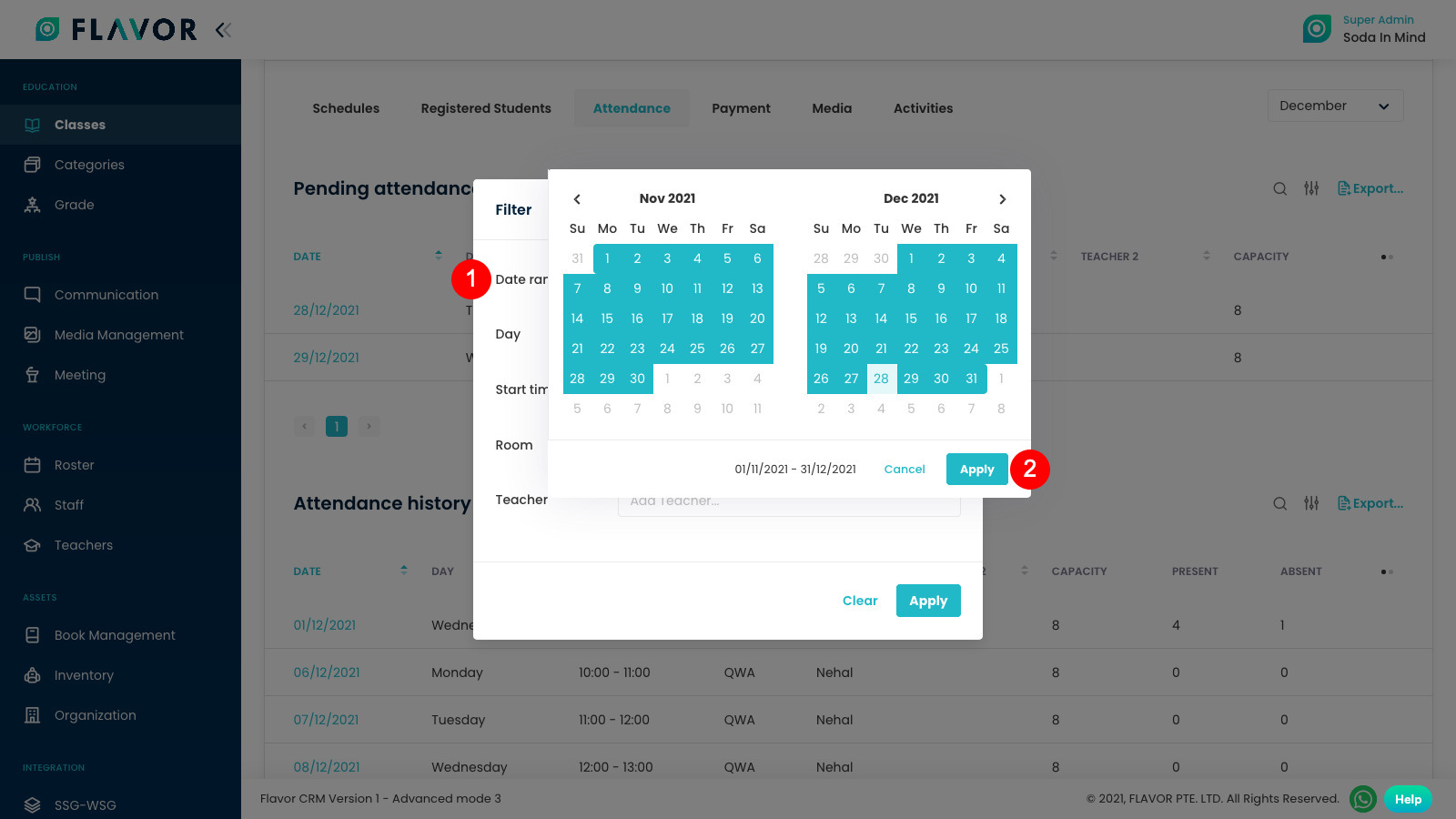This screenshot has height=819, width=1456.
Task: Open Book Management sidebar item
Action: (x=120, y=635)
